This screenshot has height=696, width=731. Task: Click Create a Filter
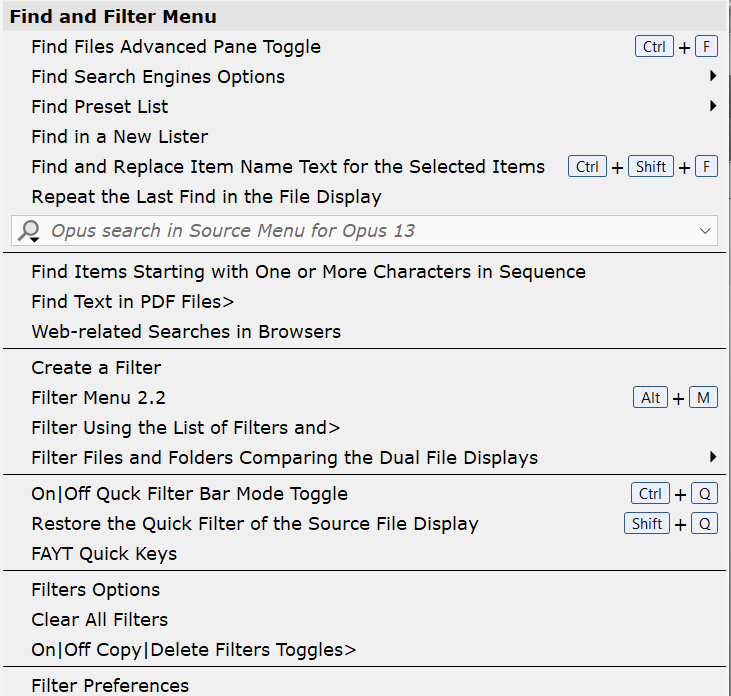tap(96, 368)
